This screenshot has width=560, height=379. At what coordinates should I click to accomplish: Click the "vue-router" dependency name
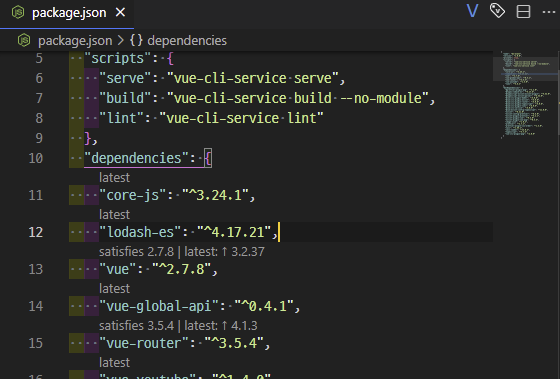[x=144, y=343]
